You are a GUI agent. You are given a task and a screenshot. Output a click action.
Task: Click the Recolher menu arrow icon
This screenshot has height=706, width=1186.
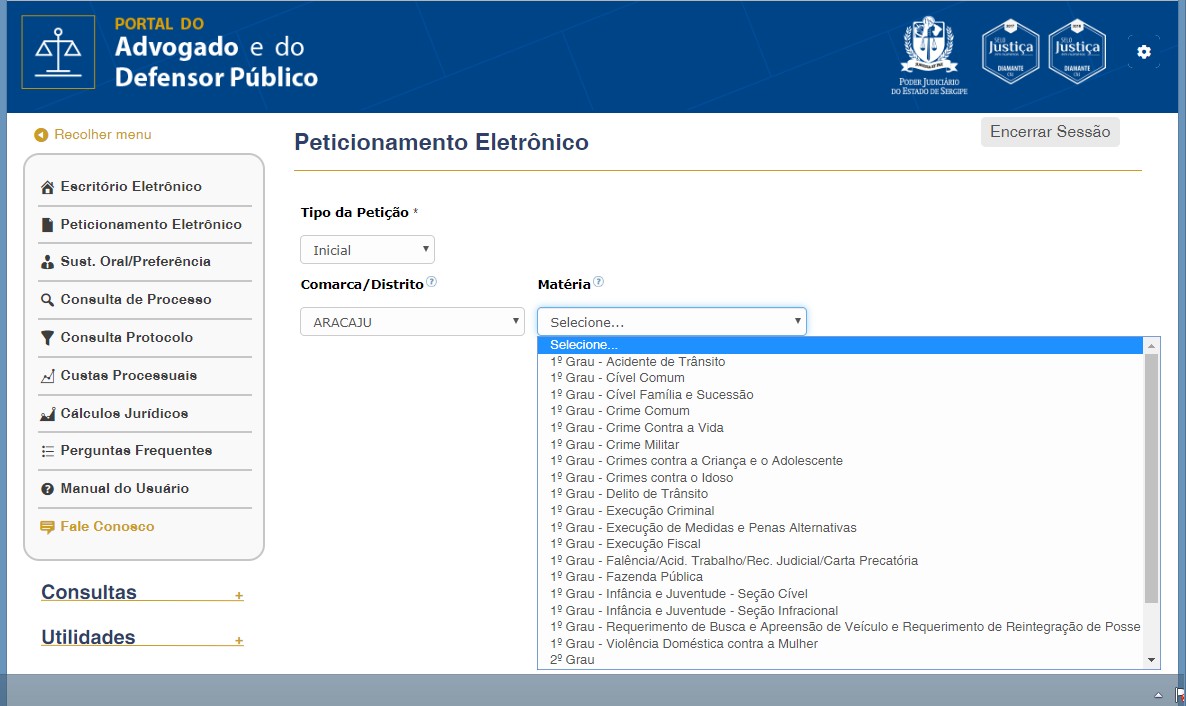point(41,135)
